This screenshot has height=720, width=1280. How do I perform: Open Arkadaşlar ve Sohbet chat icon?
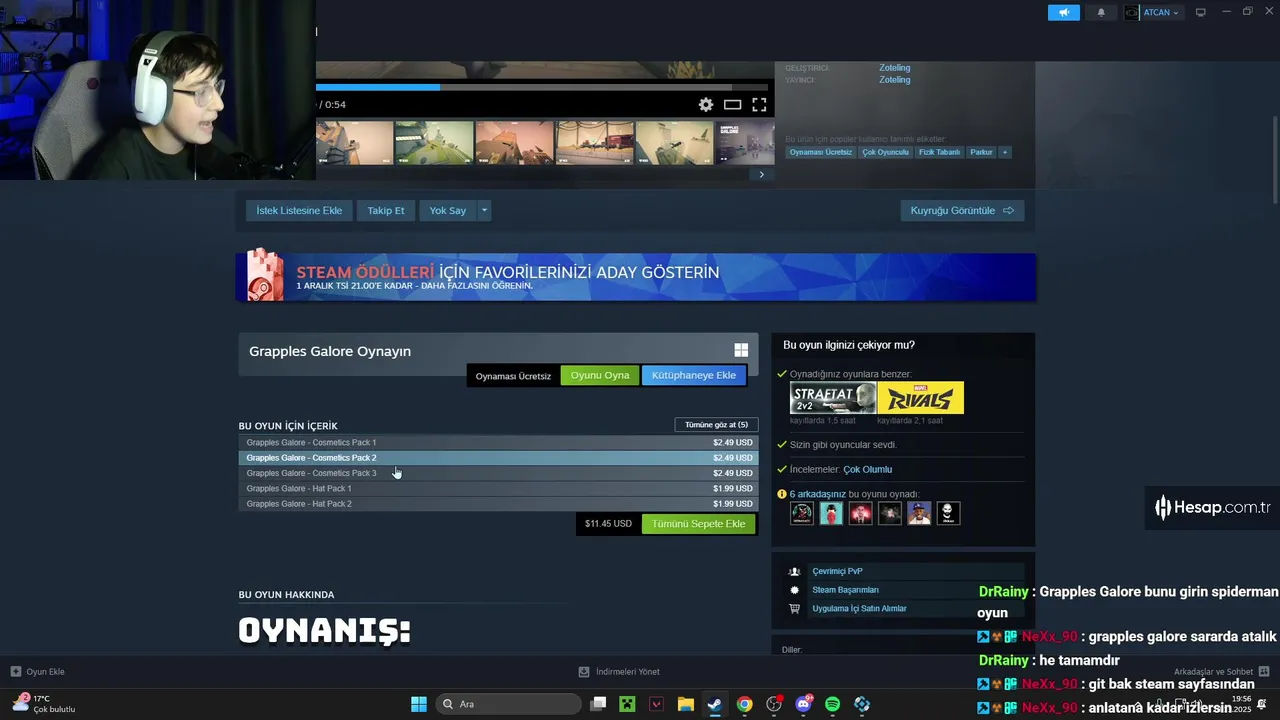(x=1264, y=671)
